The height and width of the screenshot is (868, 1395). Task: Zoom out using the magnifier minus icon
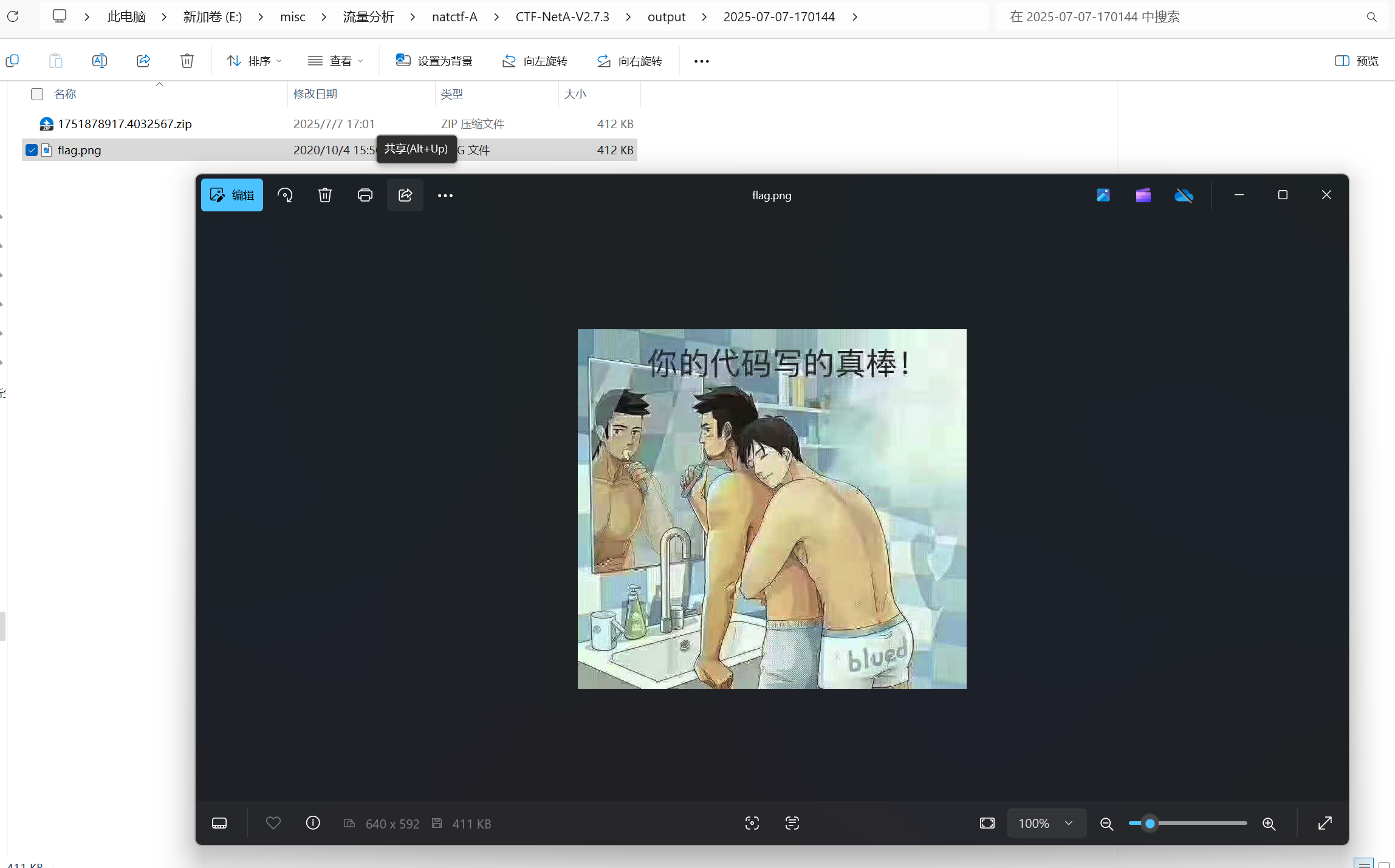tap(1107, 824)
